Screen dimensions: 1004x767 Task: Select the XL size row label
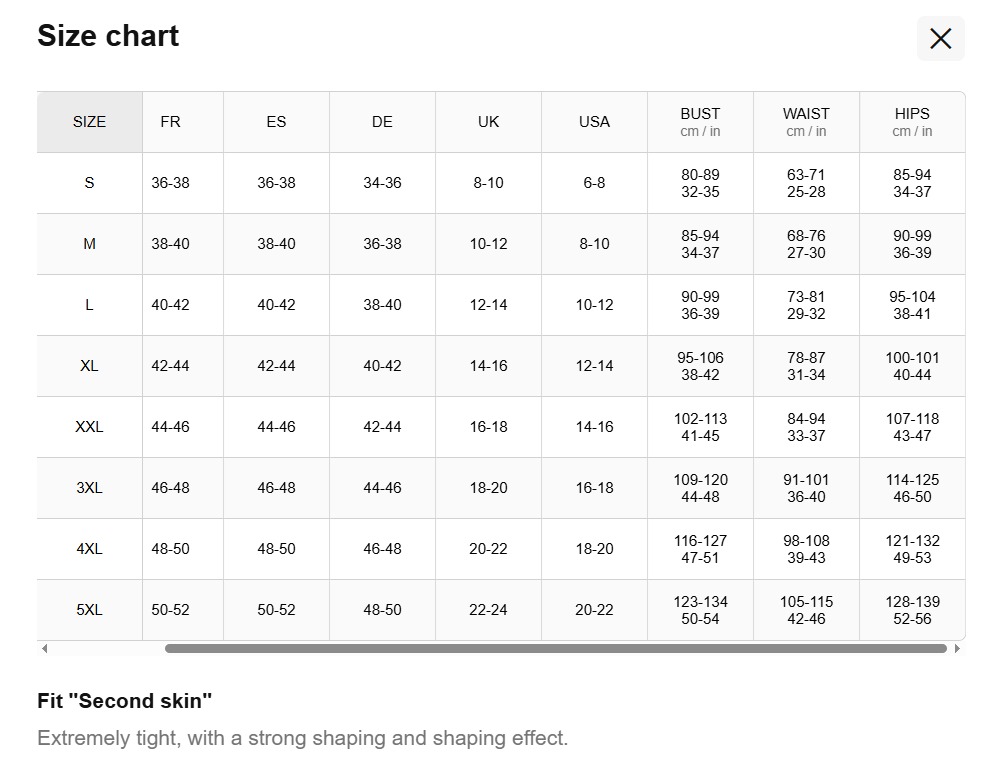point(89,366)
